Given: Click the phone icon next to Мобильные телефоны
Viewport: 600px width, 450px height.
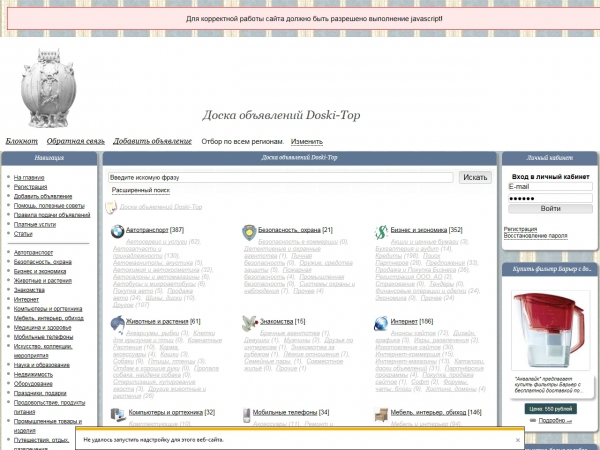Looking at the screenshot, I should pyautogui.click(x=247, y=415).
